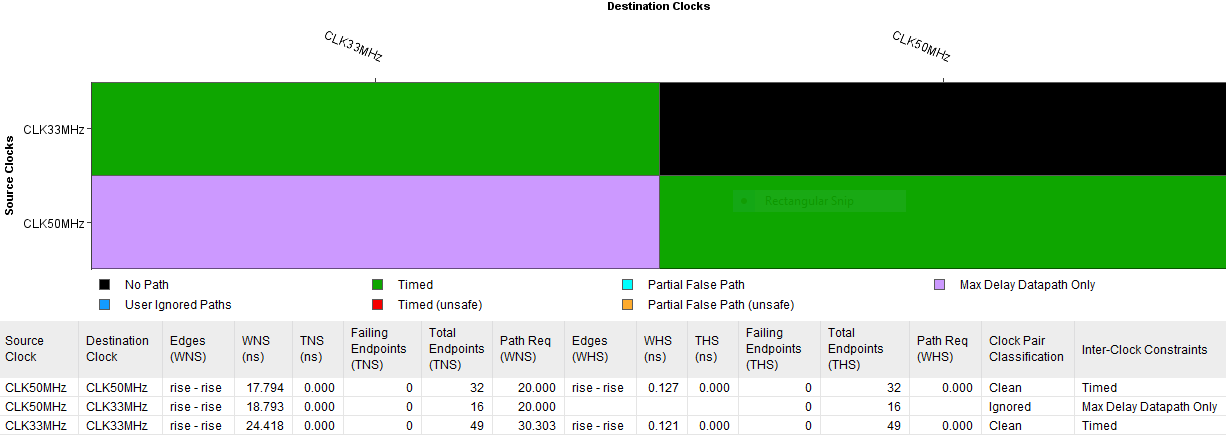
Task: Click the Path Req (WNS) column header
Action: [529, 349]
